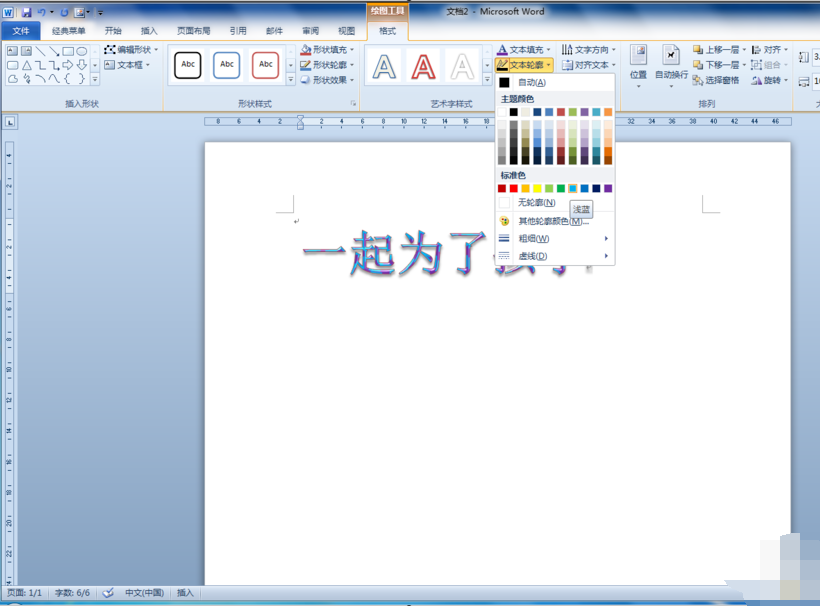Click the 对齐 align button
The image size is (820, 606).
coord(769,50)
